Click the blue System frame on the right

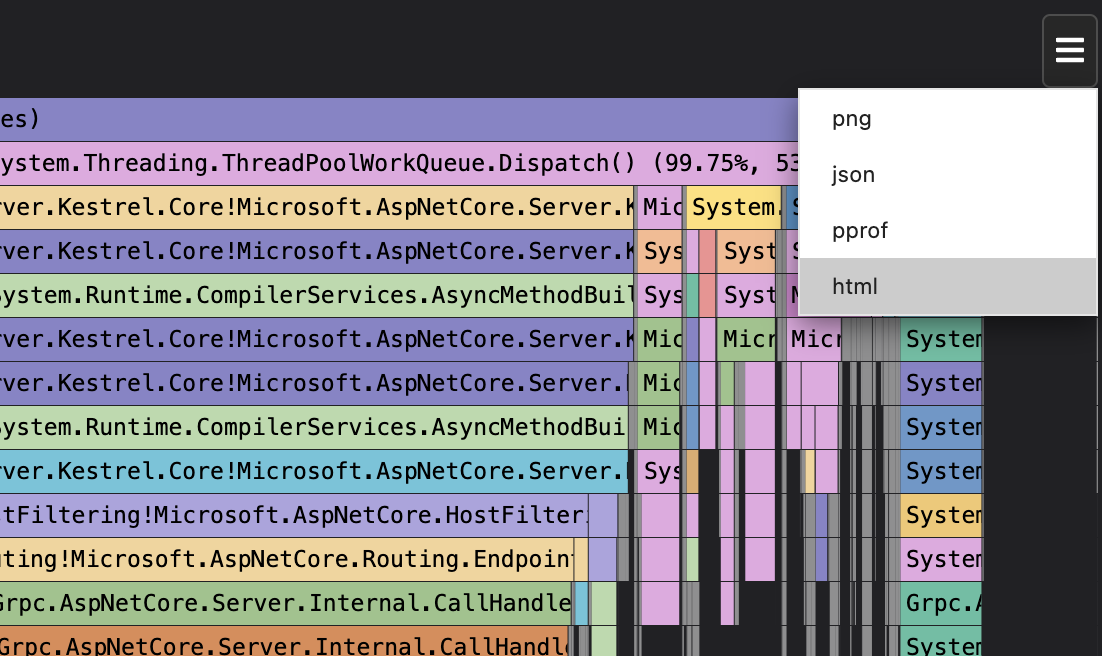940,427
